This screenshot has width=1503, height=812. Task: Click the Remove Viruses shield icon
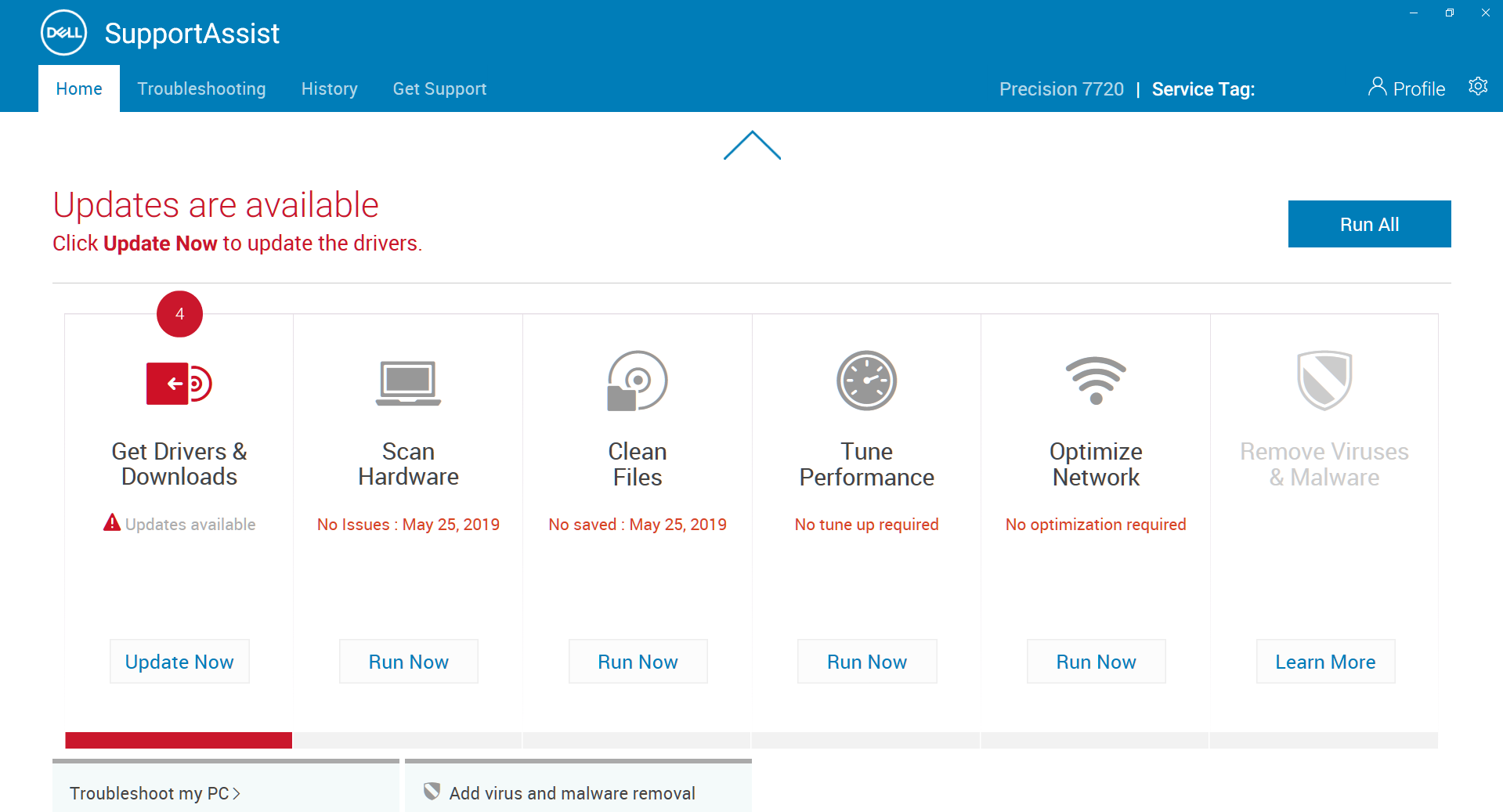click(x=1324, y=381)
